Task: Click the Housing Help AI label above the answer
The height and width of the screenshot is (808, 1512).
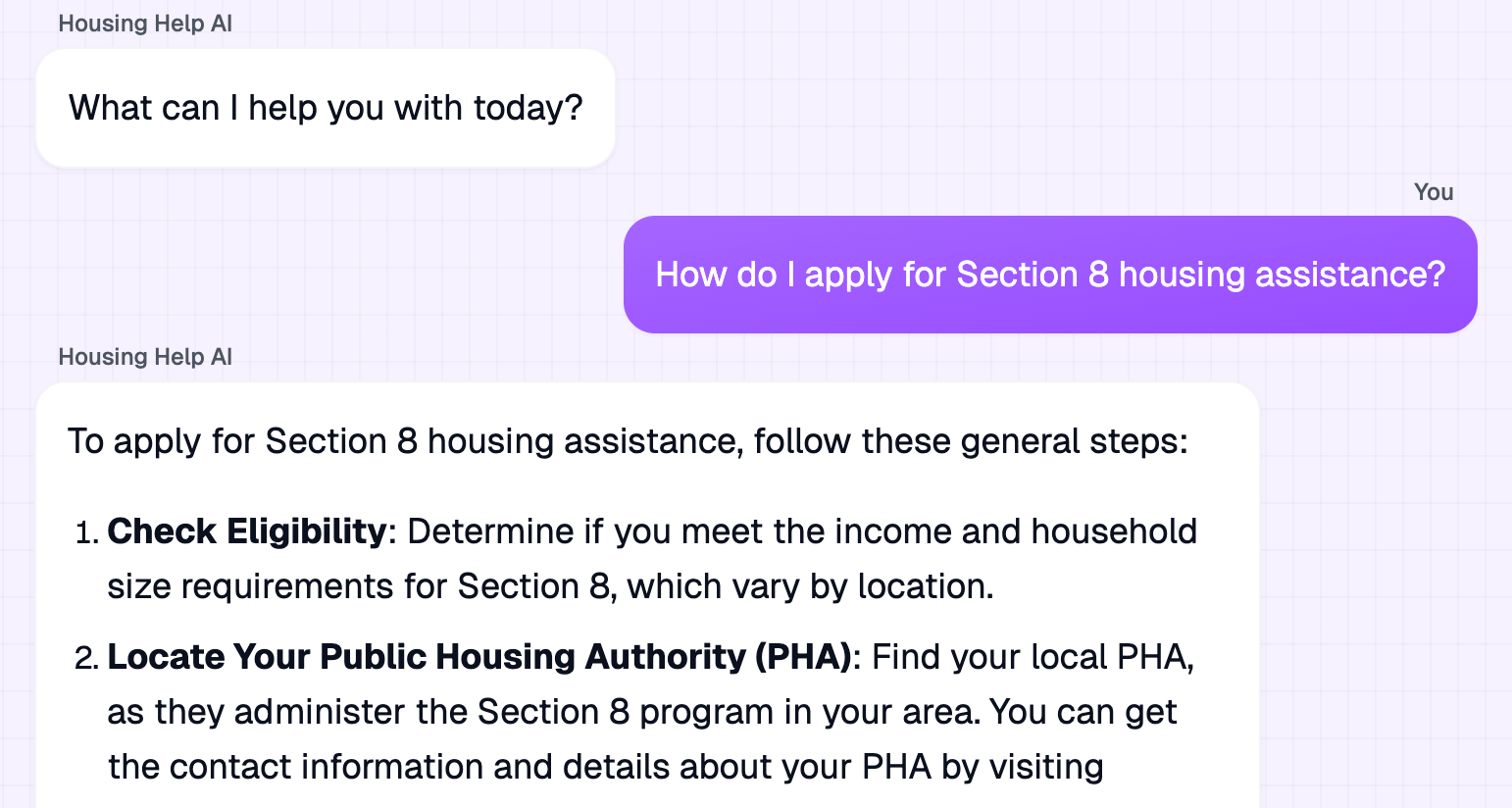Action: click(x=145, y=357)
